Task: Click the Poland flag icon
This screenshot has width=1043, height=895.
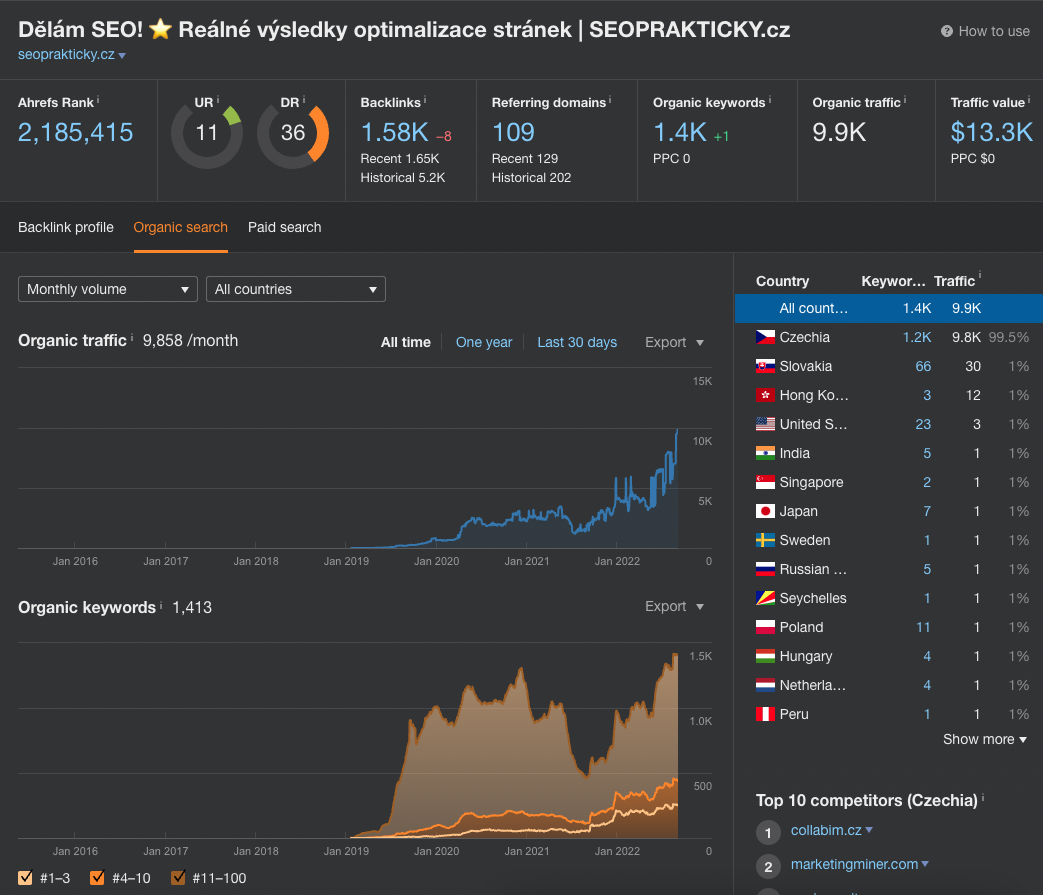Action: click(x=766, y=627)
